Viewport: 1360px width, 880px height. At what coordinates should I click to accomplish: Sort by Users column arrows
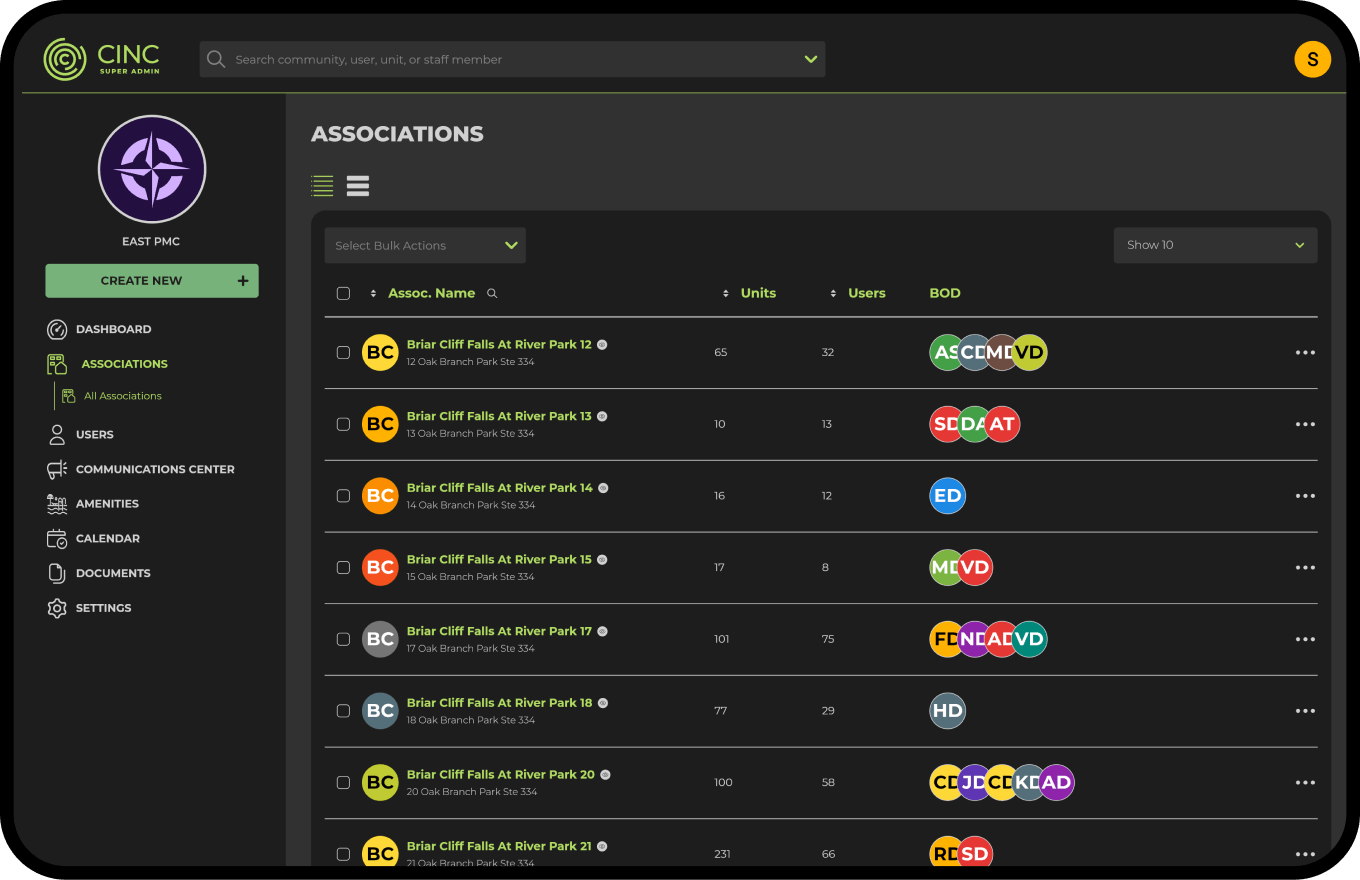click(x=833, y=293)
